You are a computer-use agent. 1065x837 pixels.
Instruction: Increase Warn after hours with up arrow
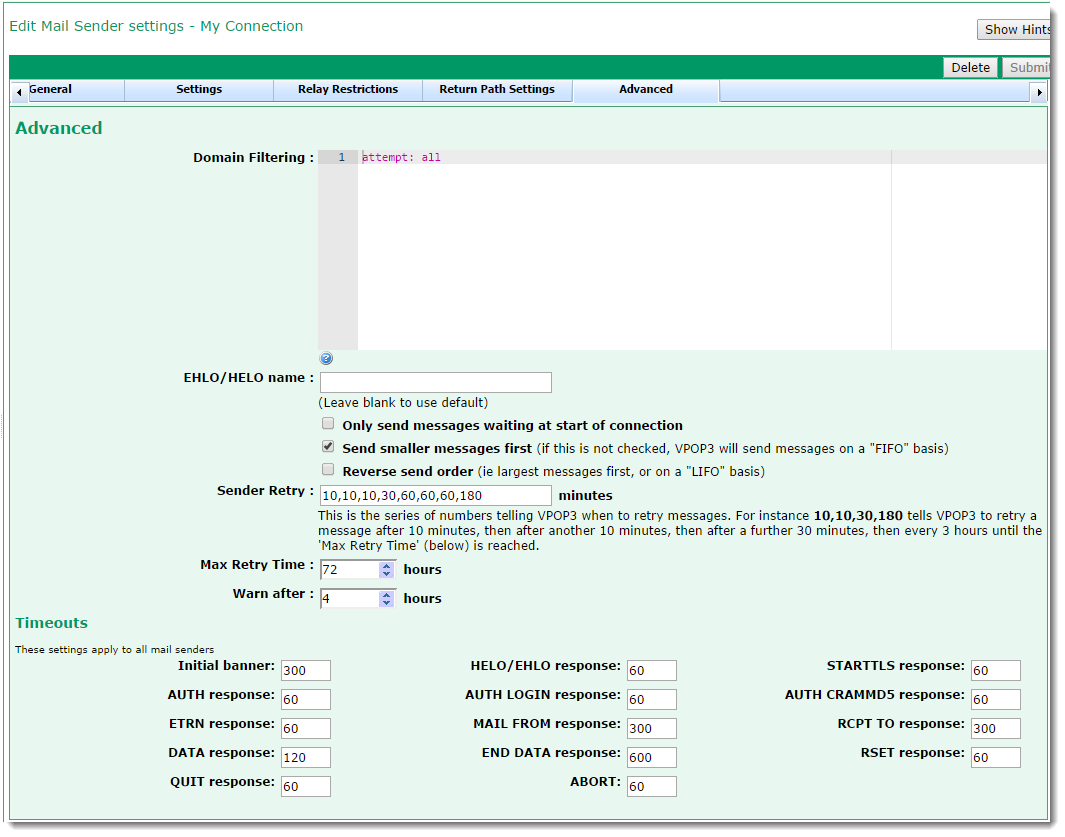tap(387, 594)
